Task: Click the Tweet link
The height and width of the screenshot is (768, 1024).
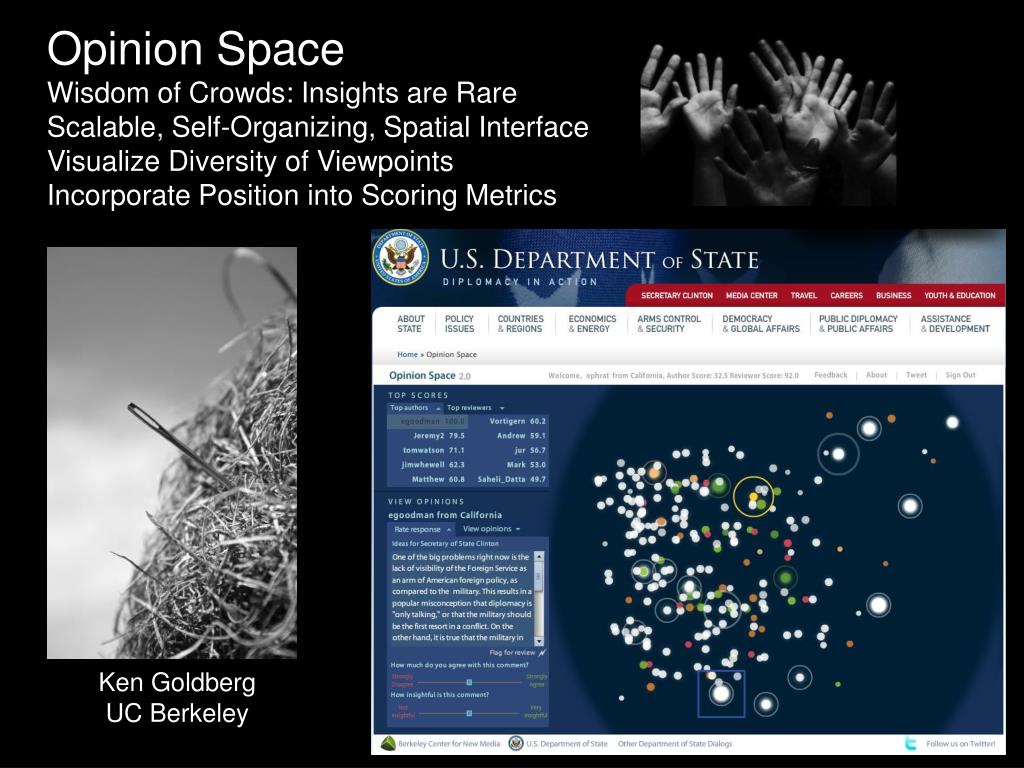Action: click(x=916, y=375)
